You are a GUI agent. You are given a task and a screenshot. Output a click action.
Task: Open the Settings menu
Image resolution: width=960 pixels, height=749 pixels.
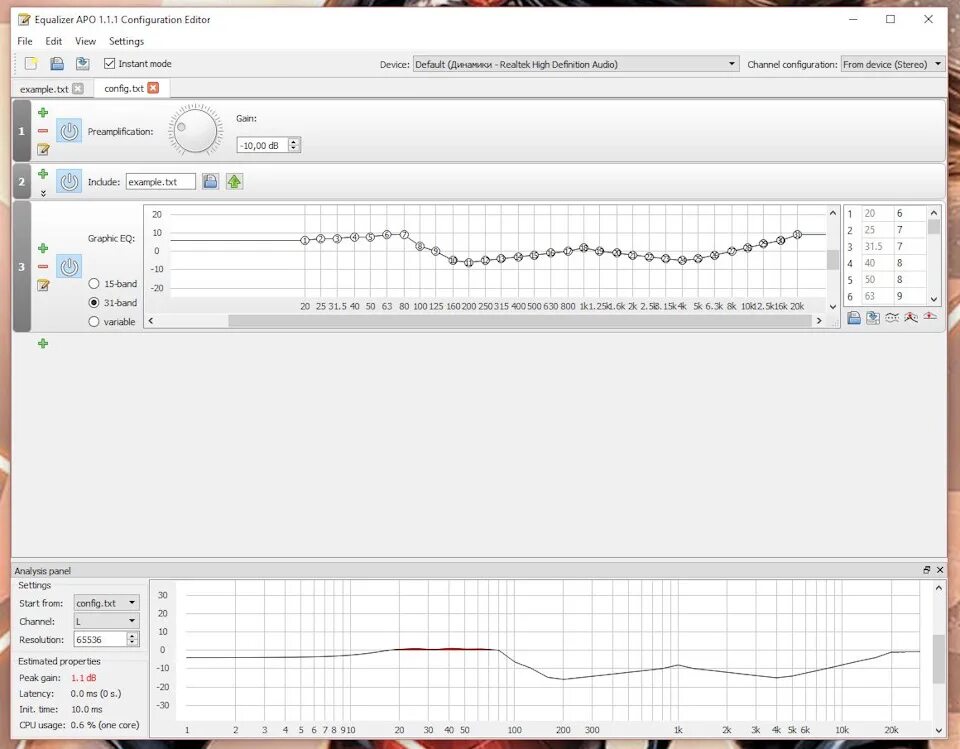pos(126,41)
